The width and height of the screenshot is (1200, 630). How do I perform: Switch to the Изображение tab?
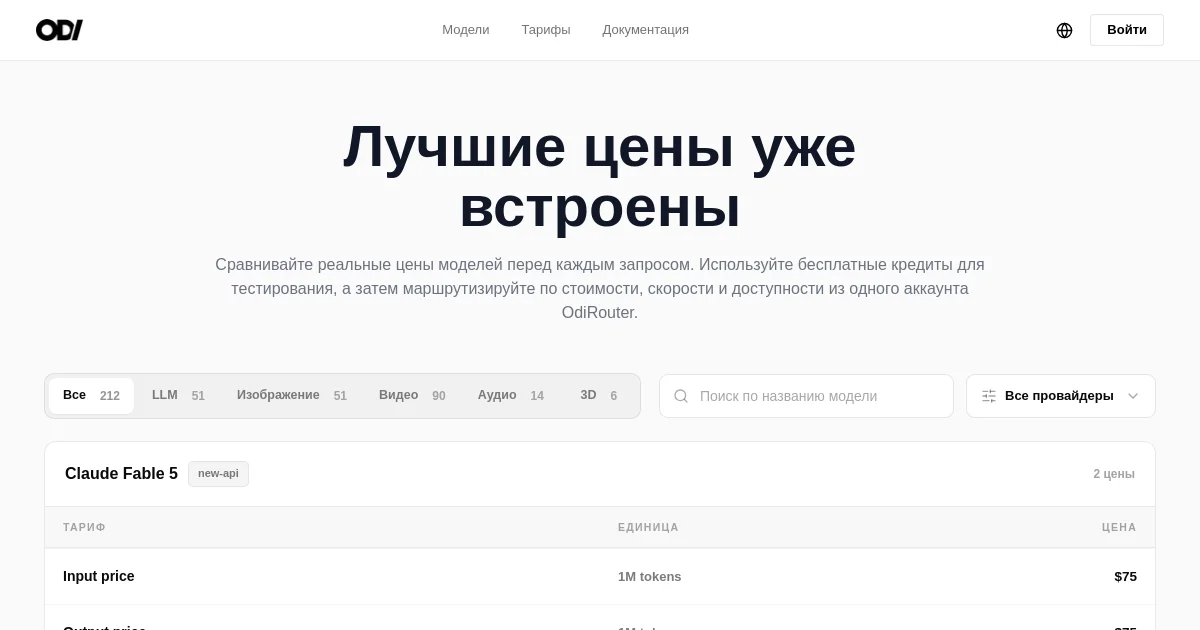click(x=292, y=396)
